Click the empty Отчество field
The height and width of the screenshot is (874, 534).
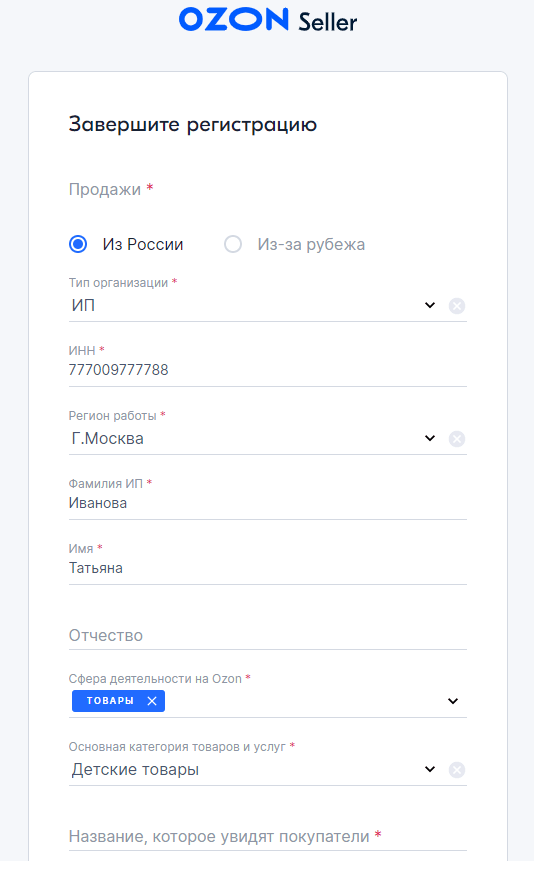pos(268,635)
